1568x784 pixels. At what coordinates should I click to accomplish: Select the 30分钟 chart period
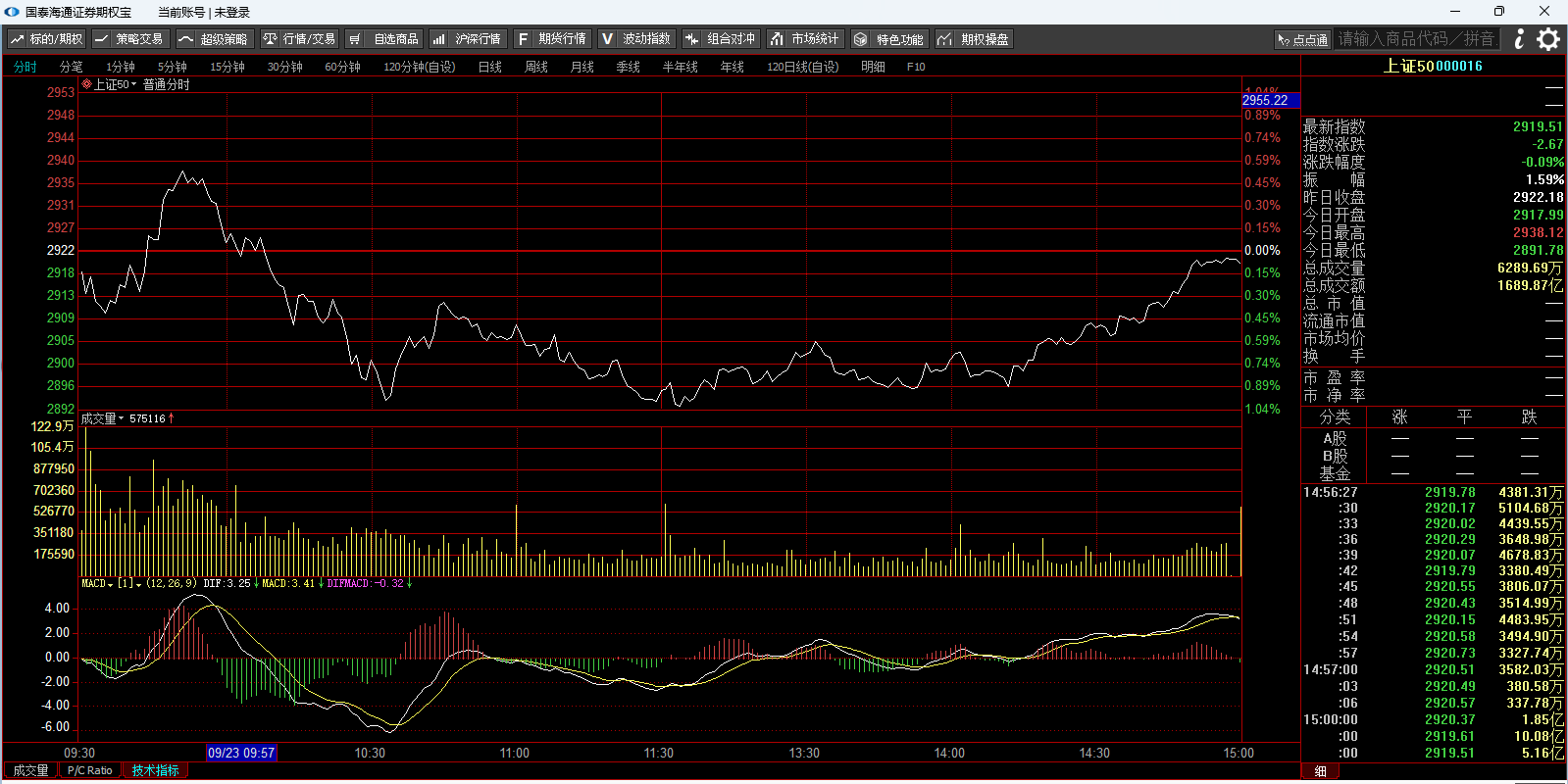point(285,67)
